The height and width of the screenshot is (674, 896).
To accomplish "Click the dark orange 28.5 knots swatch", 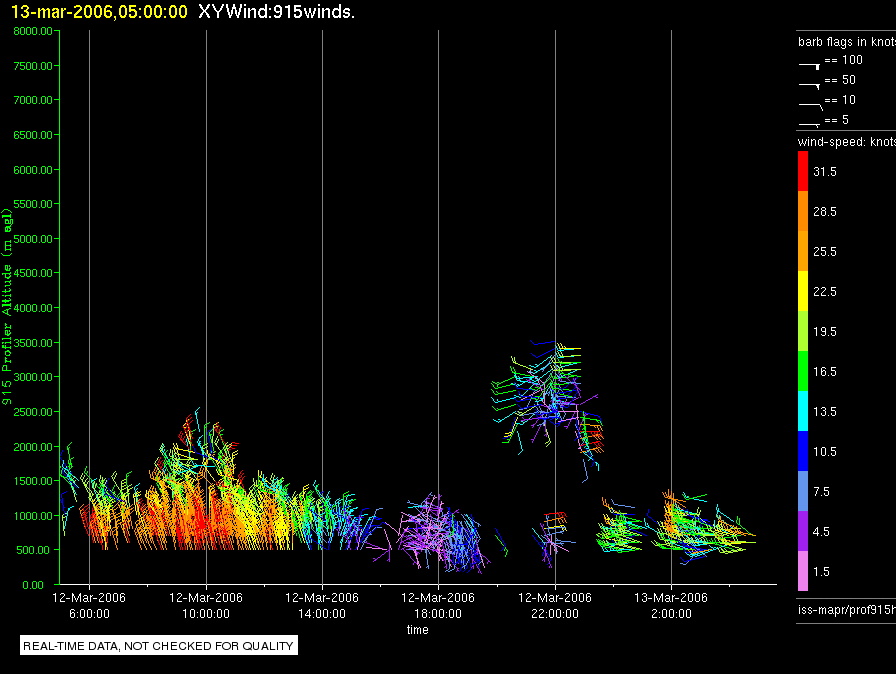I will click(x=803, y=211).
